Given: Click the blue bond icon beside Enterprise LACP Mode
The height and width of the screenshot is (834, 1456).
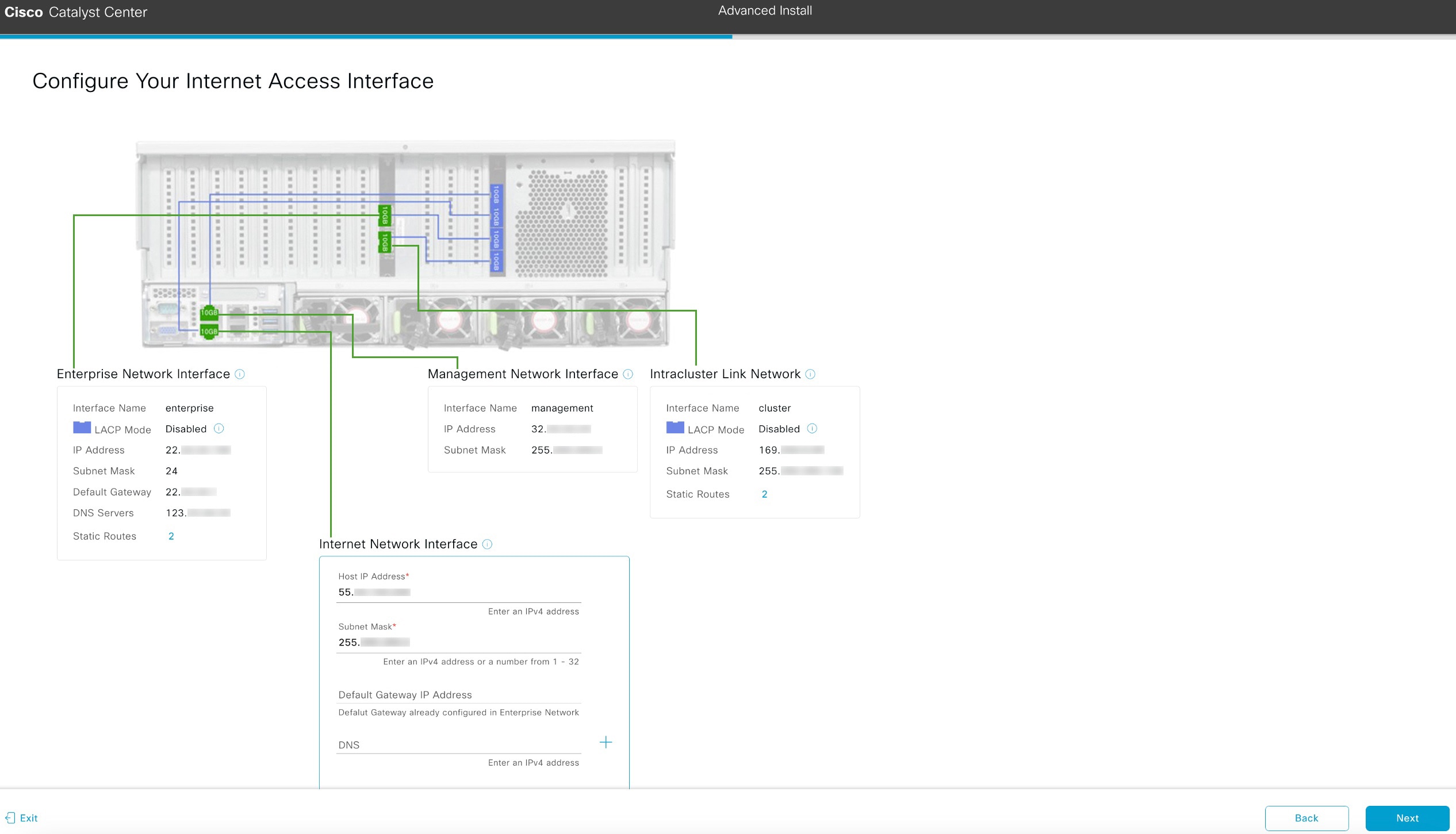Looking at the screenshot, I should [81, 427].
